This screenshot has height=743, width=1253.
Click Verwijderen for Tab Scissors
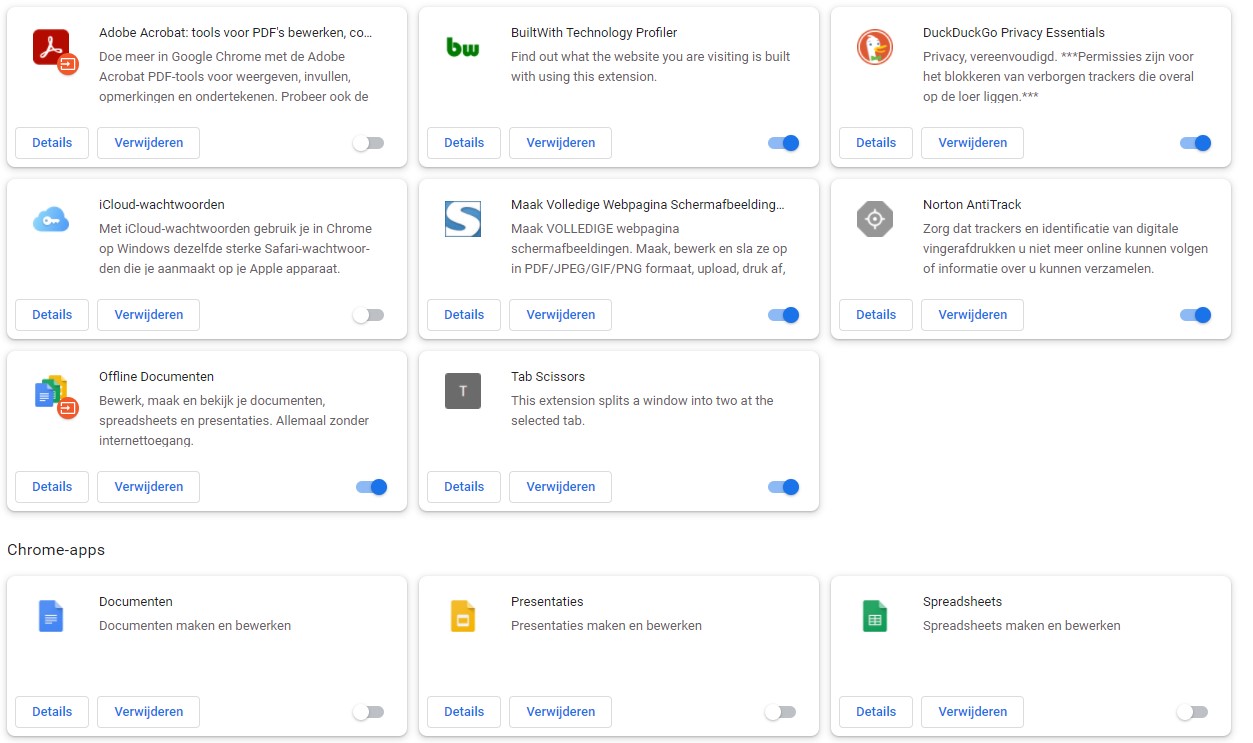[x=560, y=487]
